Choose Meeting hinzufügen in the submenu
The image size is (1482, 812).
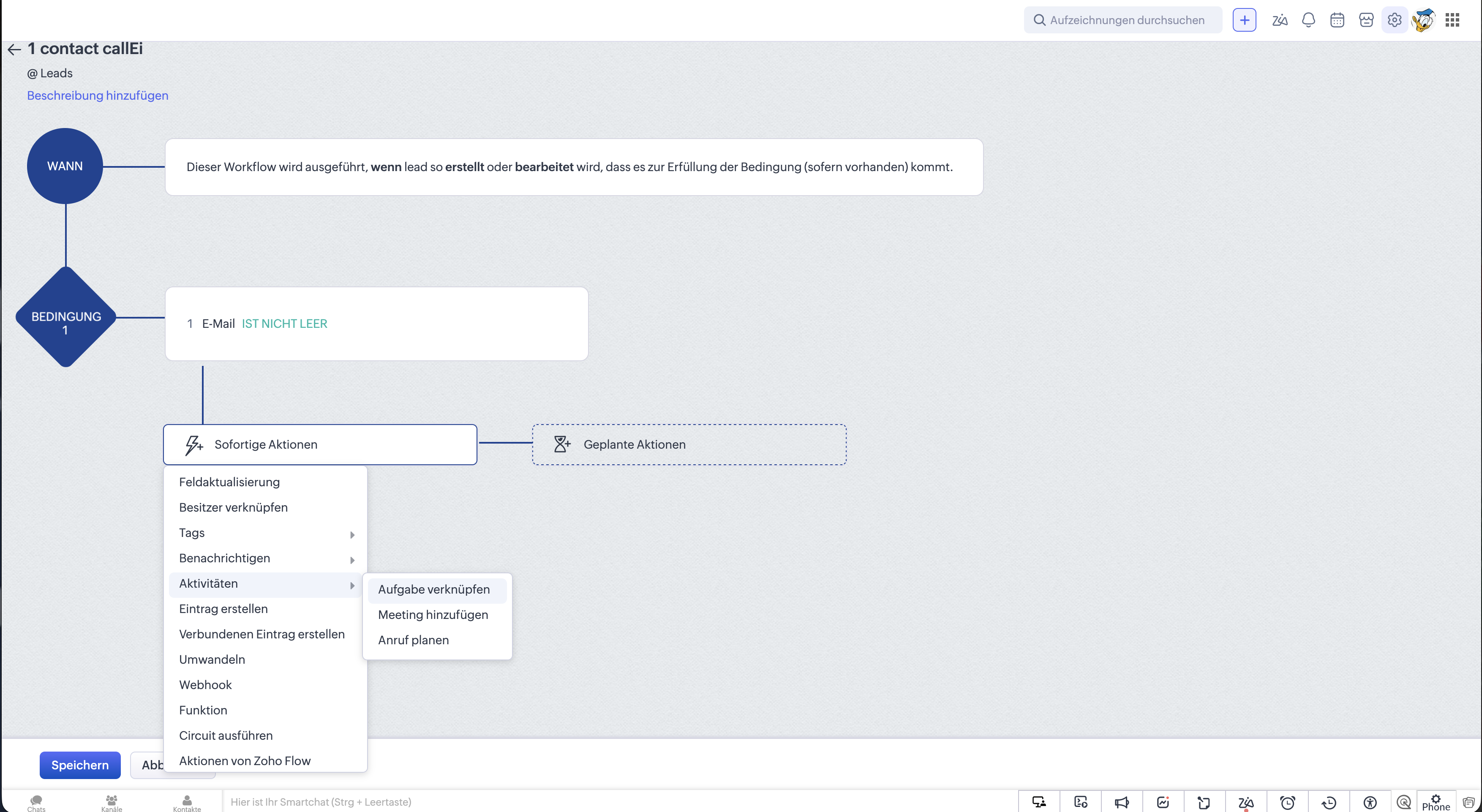437,615
